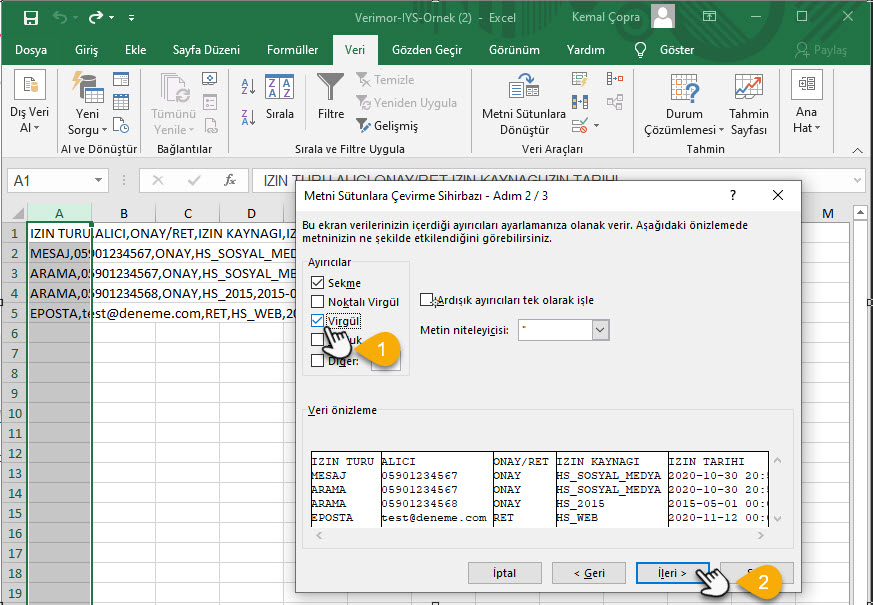This screenshot has width=873, height=605.
Task: Click the Ana Hat outline icon
Action: (x=806, y=85)
